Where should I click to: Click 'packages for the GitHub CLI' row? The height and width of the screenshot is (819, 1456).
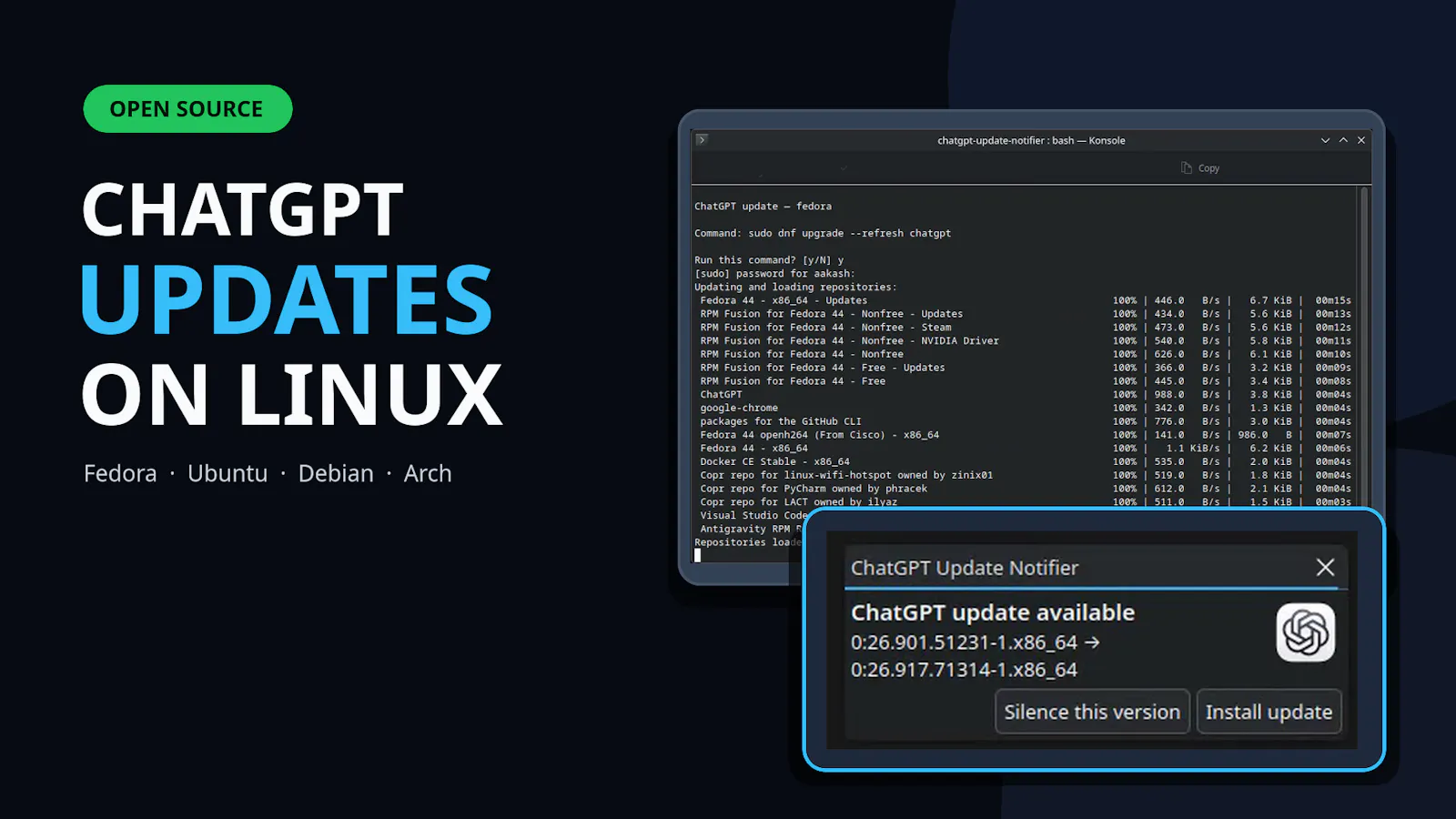[x=1026, y=421]
